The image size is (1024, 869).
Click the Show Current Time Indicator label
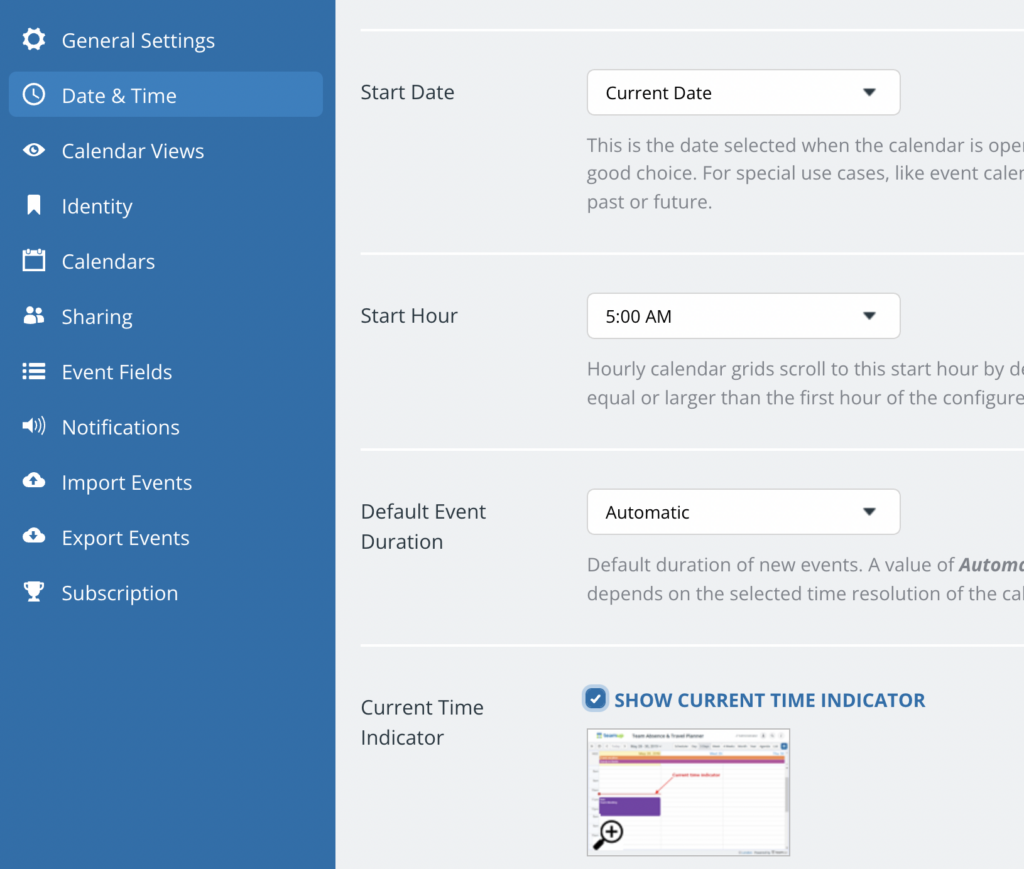[769, 700]
